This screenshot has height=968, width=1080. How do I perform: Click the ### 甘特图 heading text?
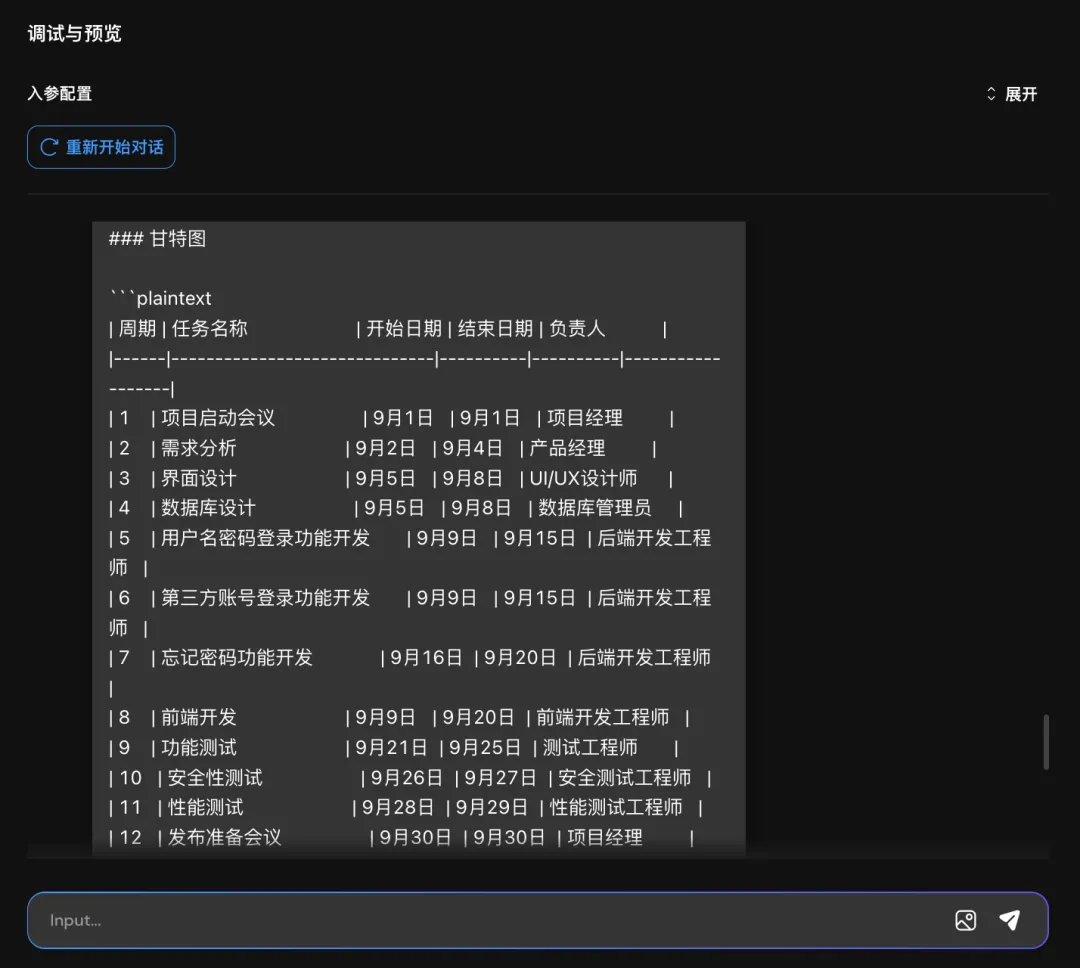coord(158,238)
